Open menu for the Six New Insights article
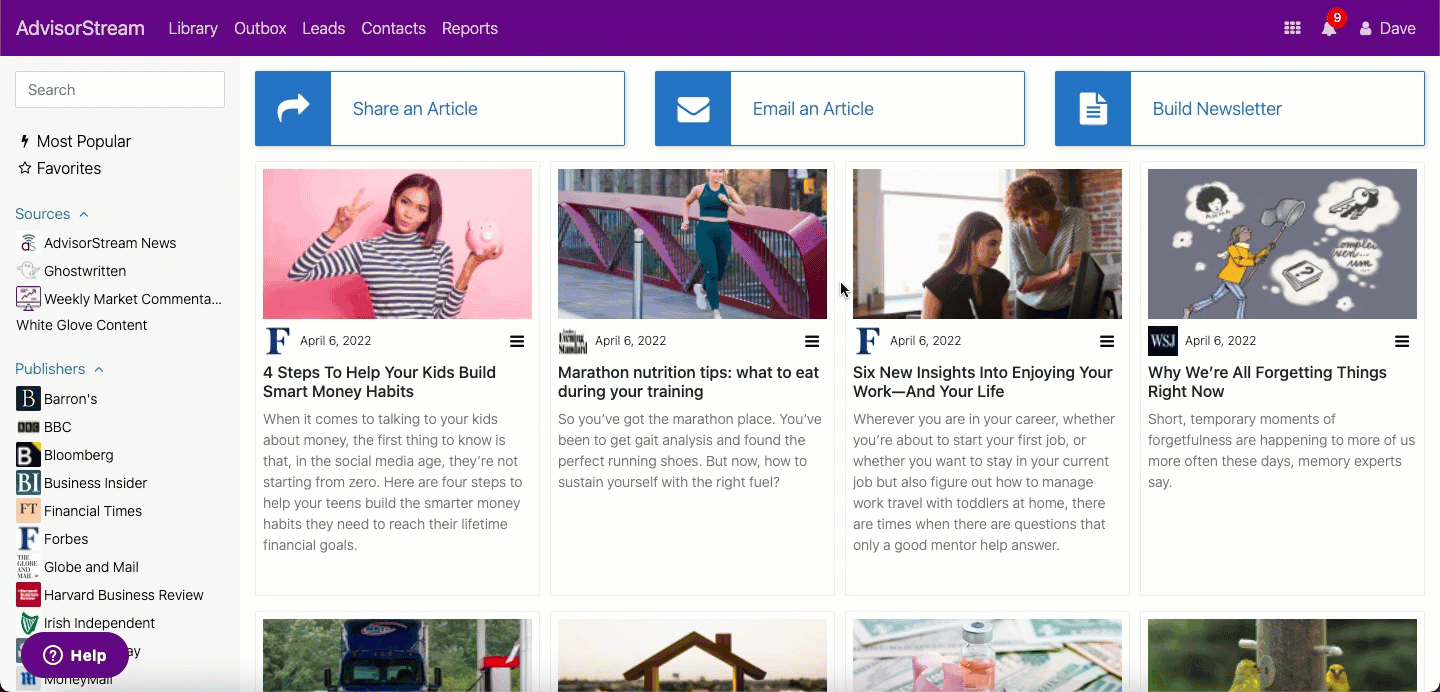 point(1107,341)
